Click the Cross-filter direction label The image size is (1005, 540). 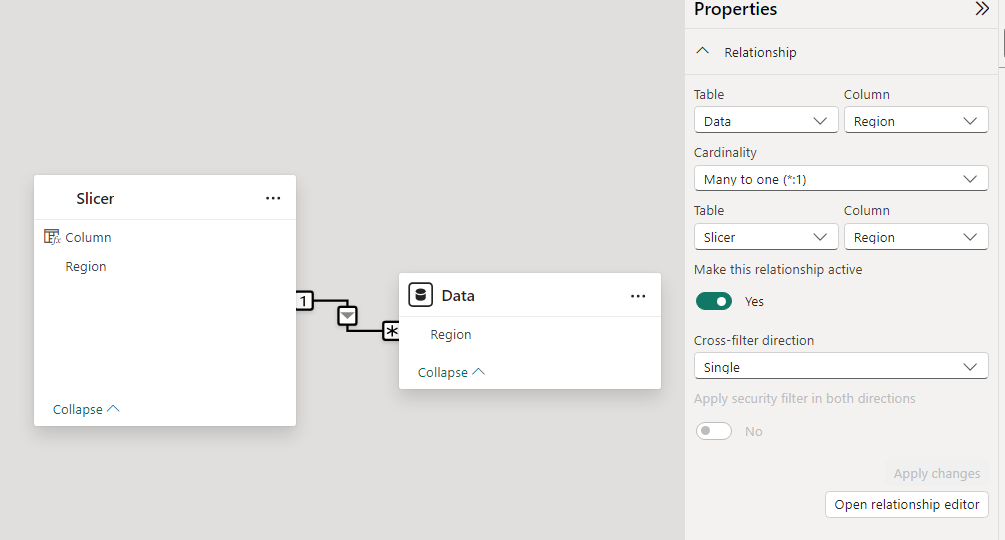(x=754, y=340)
